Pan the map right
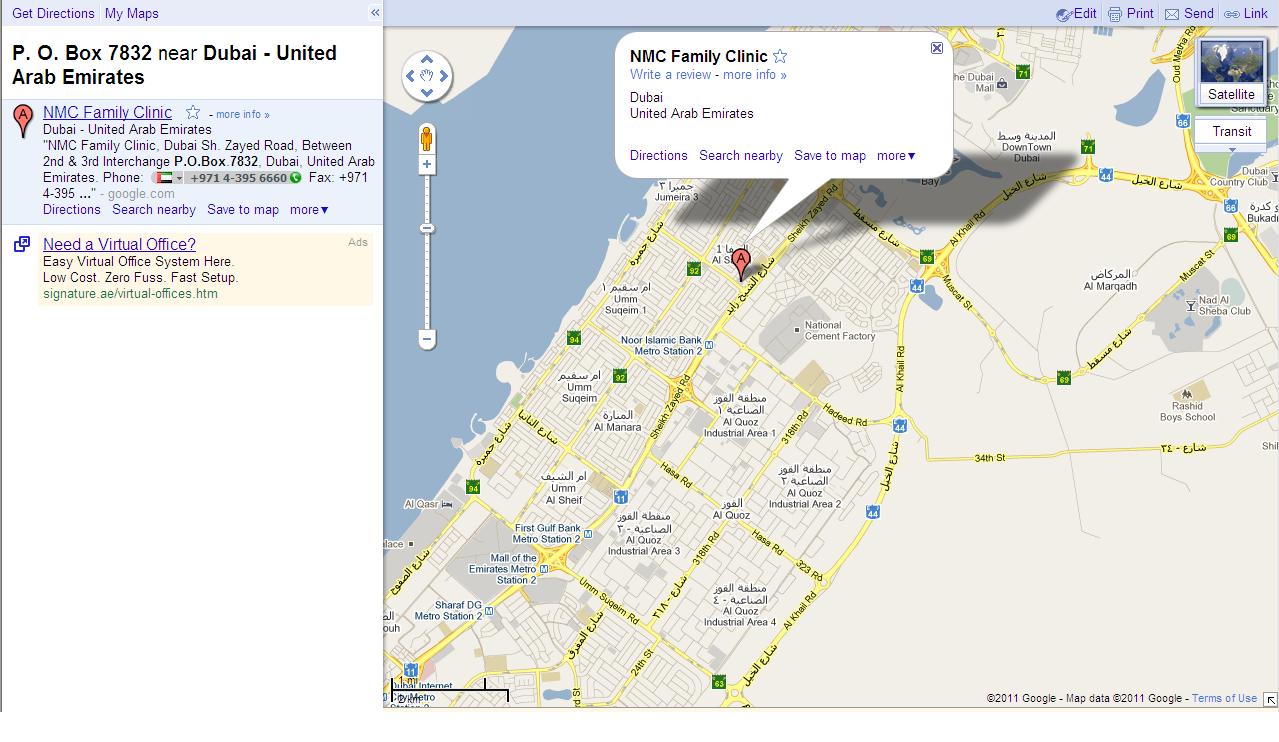The width and height of the screenshot is (1279, 742). pos(444,76)
